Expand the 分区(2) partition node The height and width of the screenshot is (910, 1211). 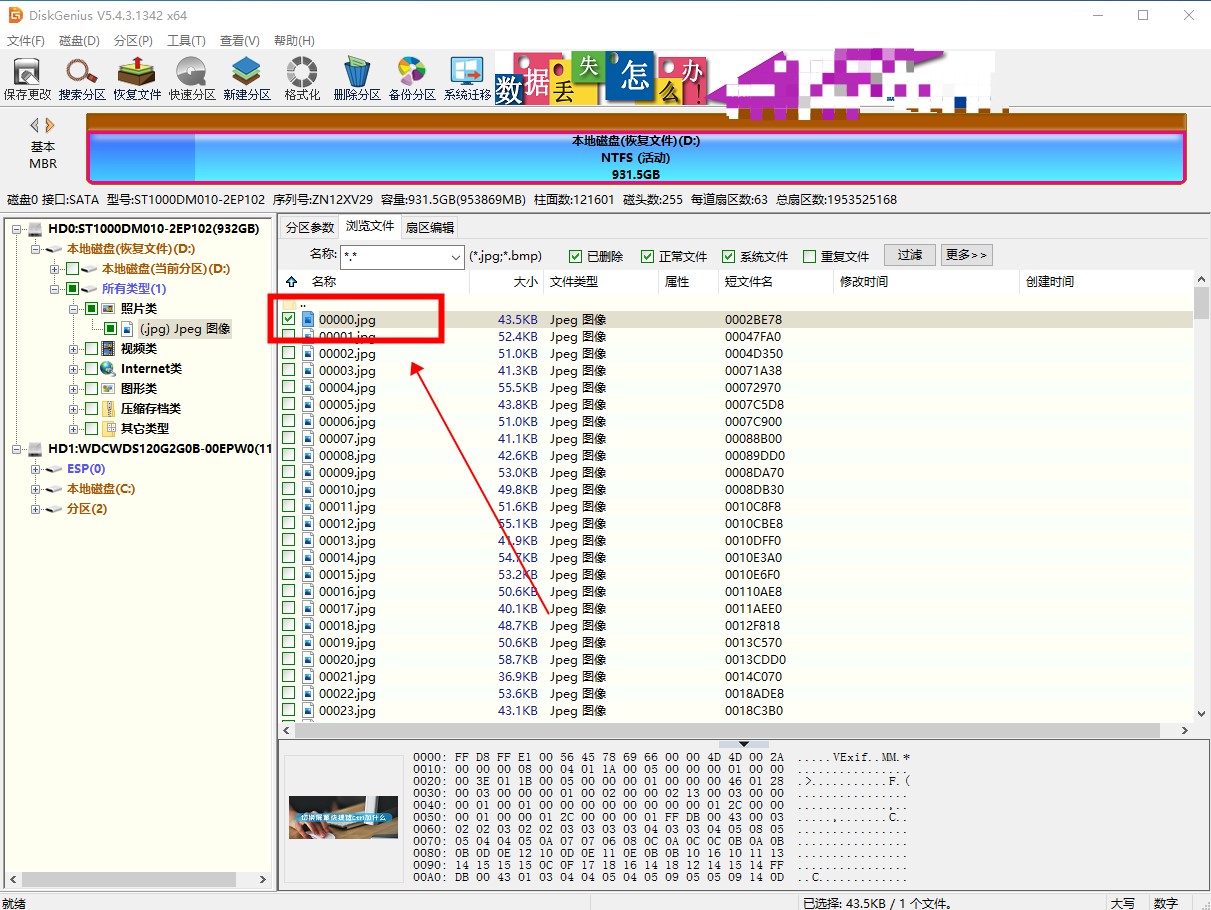click(x=36, y=509)
